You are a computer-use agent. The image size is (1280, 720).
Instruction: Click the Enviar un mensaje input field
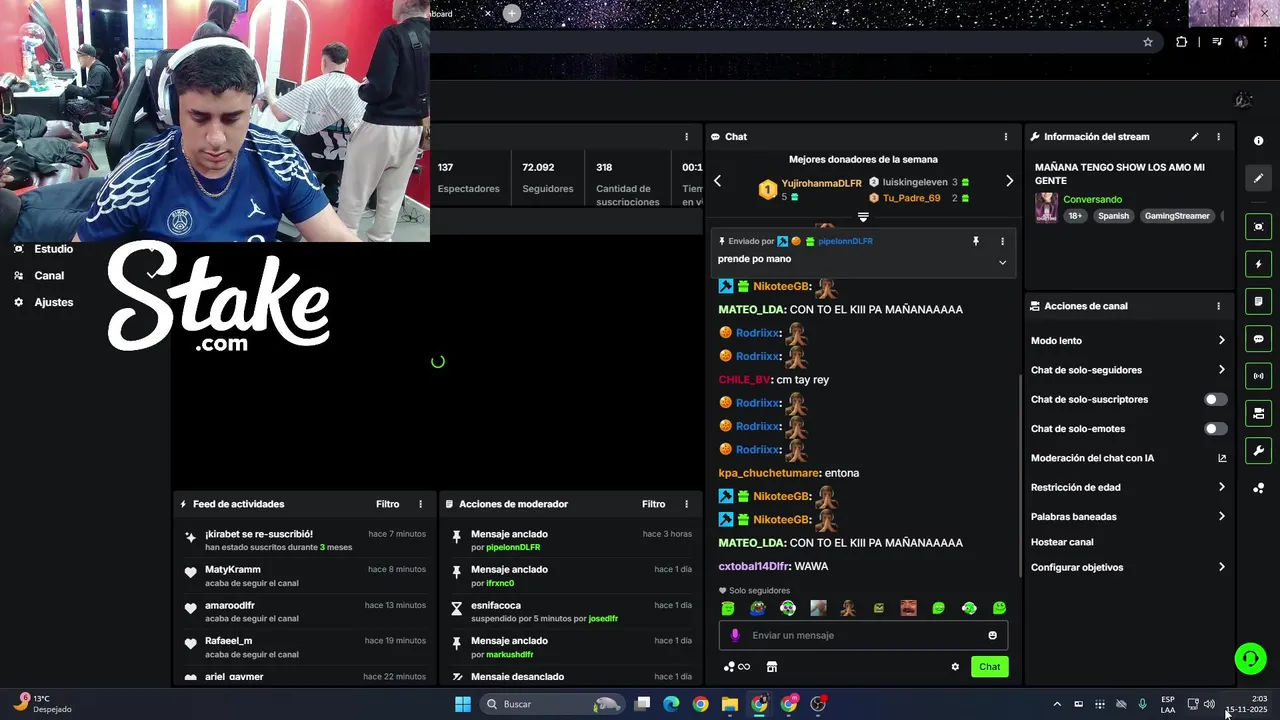click(x=863, y=635)
